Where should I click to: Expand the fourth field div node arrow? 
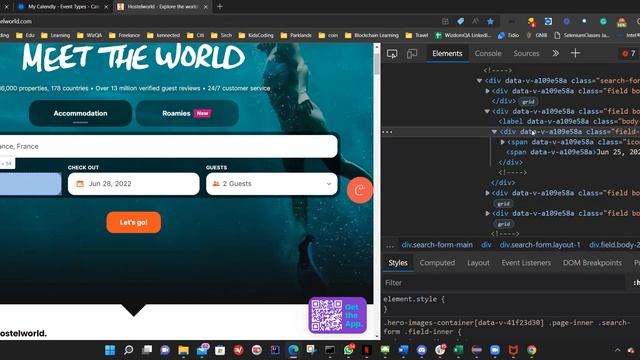(487, 213)
